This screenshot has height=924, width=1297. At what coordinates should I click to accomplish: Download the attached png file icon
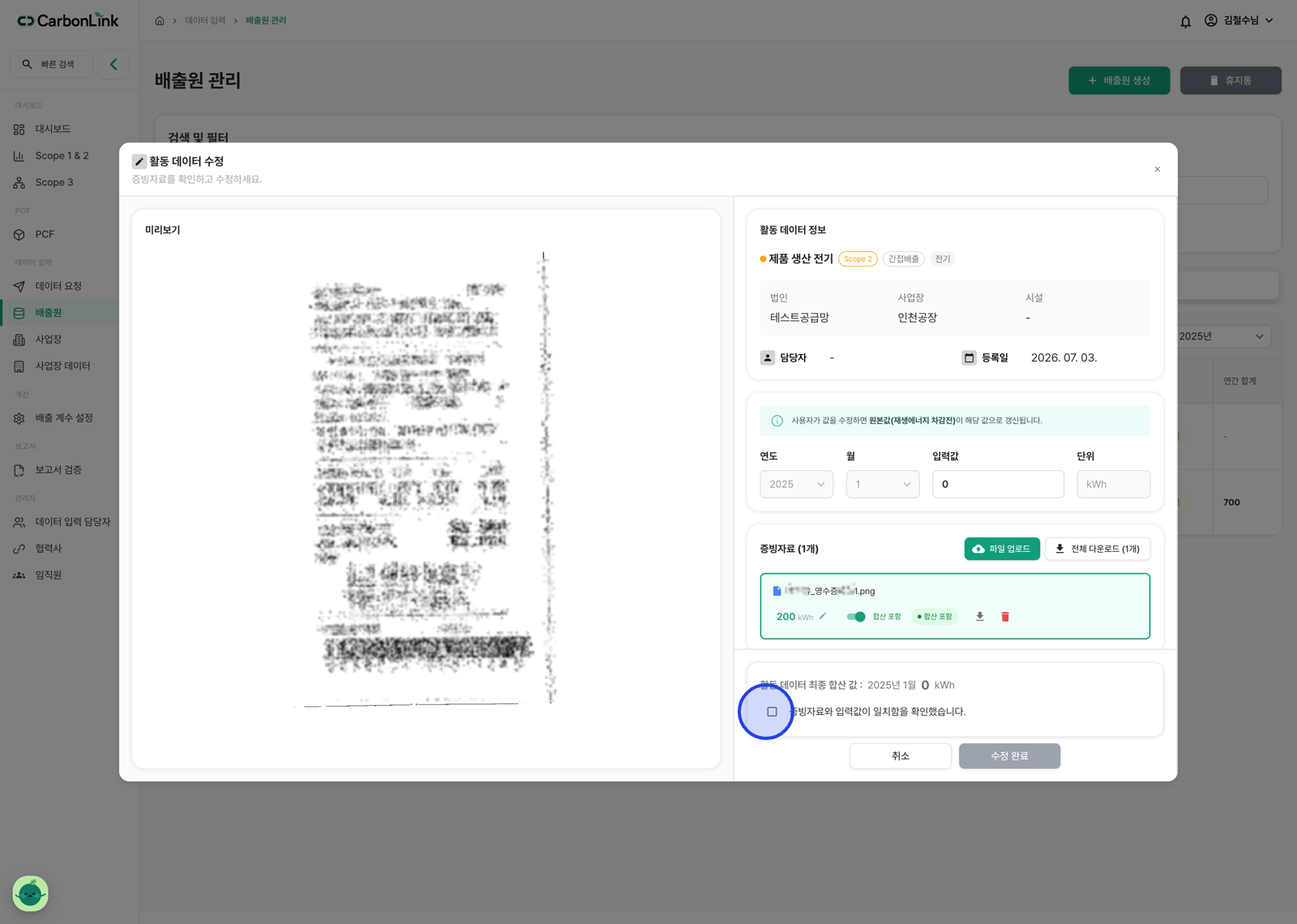point(980,617)
